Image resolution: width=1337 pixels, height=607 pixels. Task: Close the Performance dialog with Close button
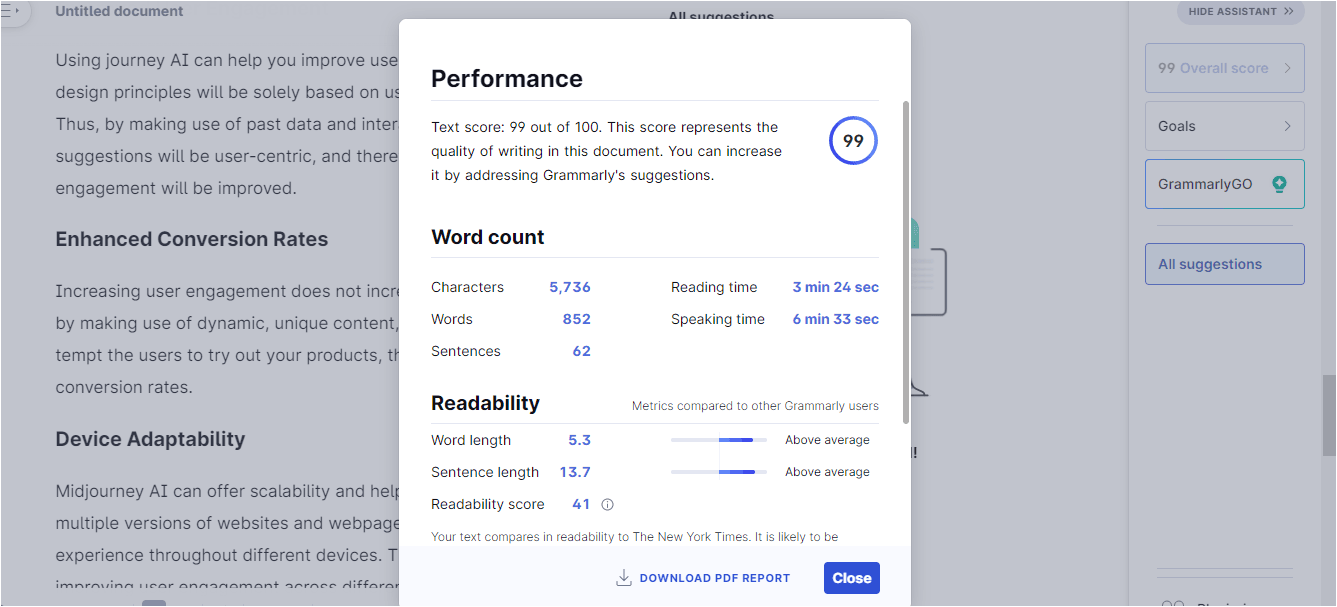(852, 578)
